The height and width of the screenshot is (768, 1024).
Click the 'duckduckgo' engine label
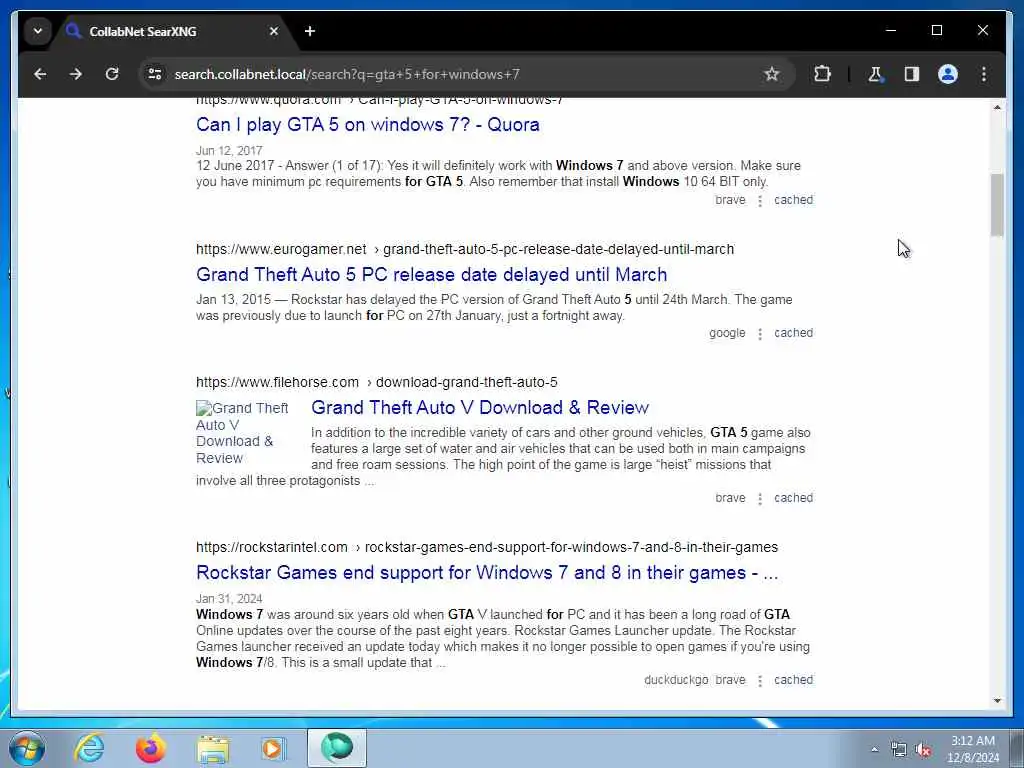pos(676,680)
